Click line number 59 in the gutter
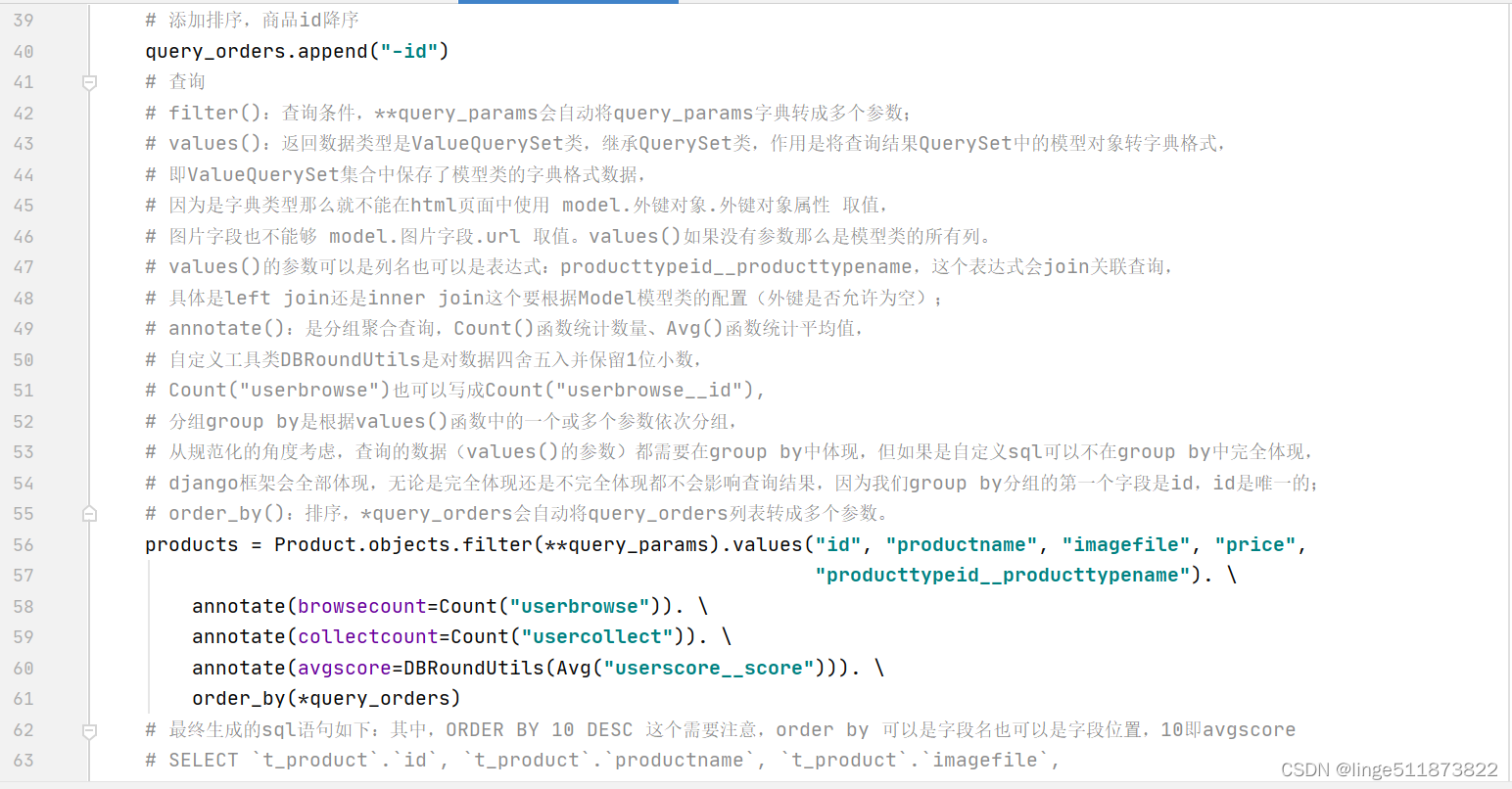This screenshot has width=1512, height=789. coord(24,636)
